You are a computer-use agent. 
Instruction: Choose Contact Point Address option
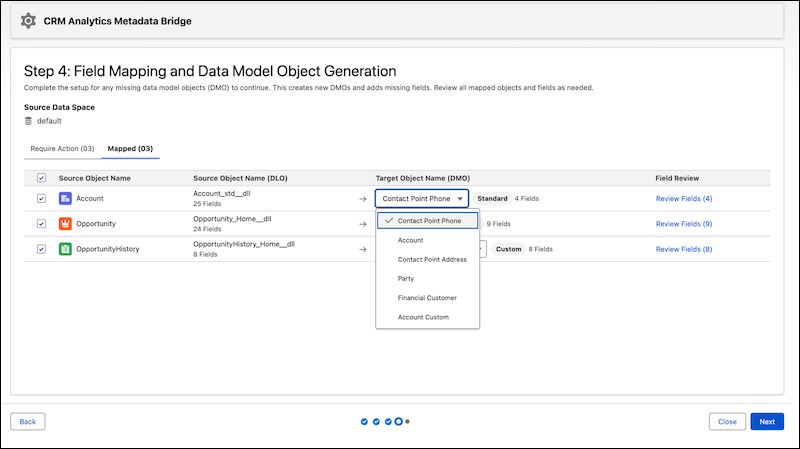[428, 260]
